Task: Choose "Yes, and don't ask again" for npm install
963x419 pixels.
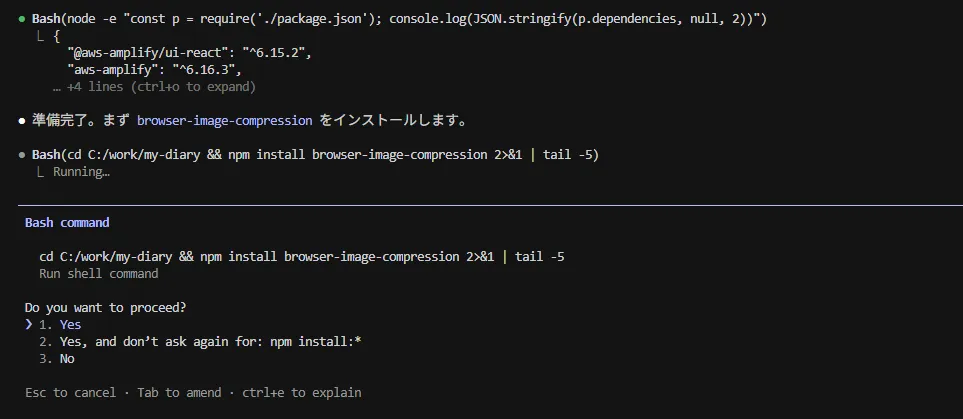Action: coord(200,341)
